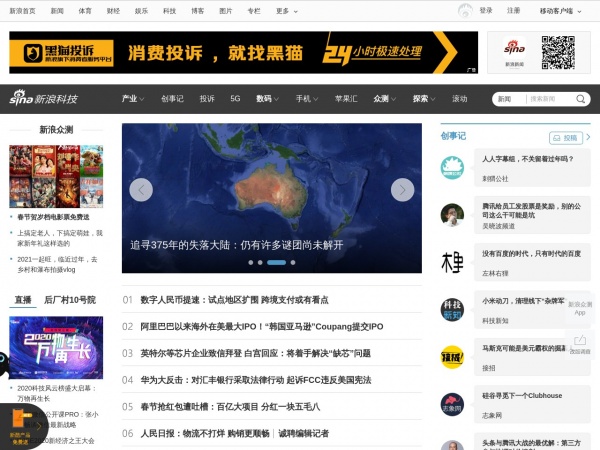Open movie posters thumbnail under 新浪众测
The height and width of the screenshot is (450, 600).
click(56, 176)
